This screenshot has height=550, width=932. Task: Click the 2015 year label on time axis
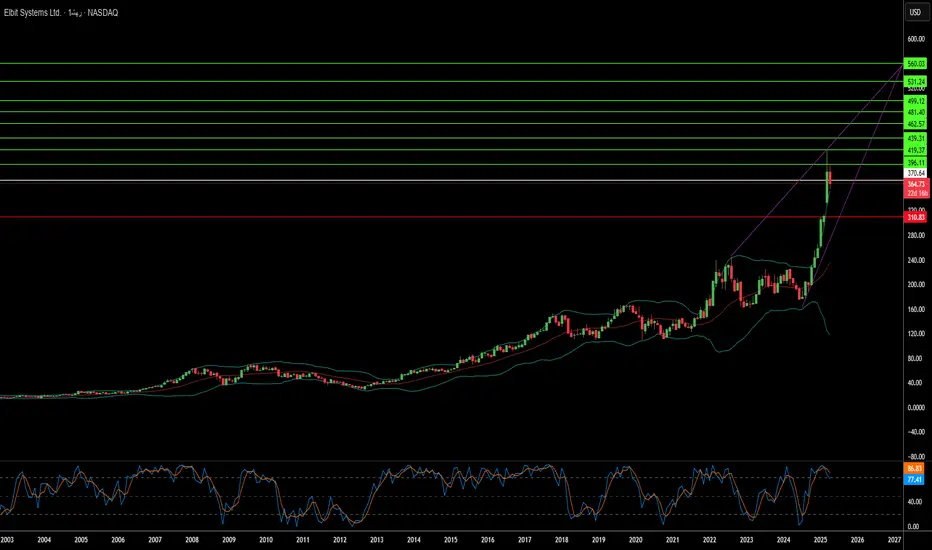(x=451, y=540)
